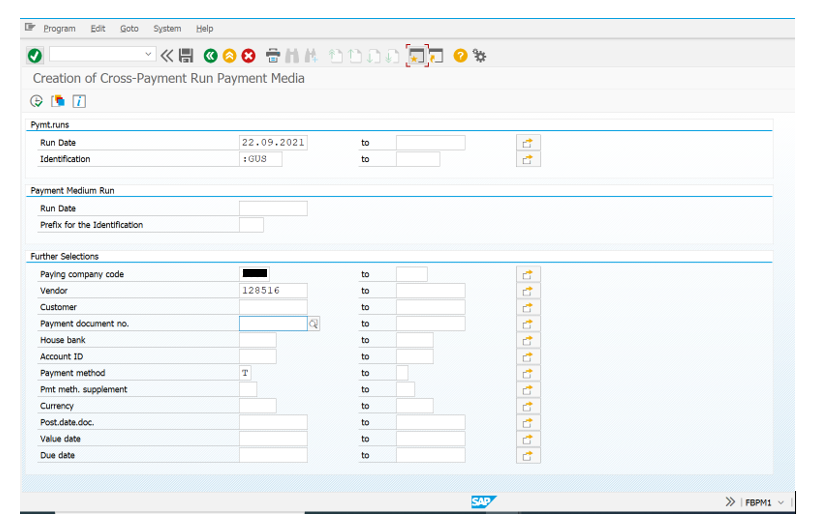Click the Execute clock icon
This screenshot has height=529, width=825.
pyautogui.click(x=37, y=101)
